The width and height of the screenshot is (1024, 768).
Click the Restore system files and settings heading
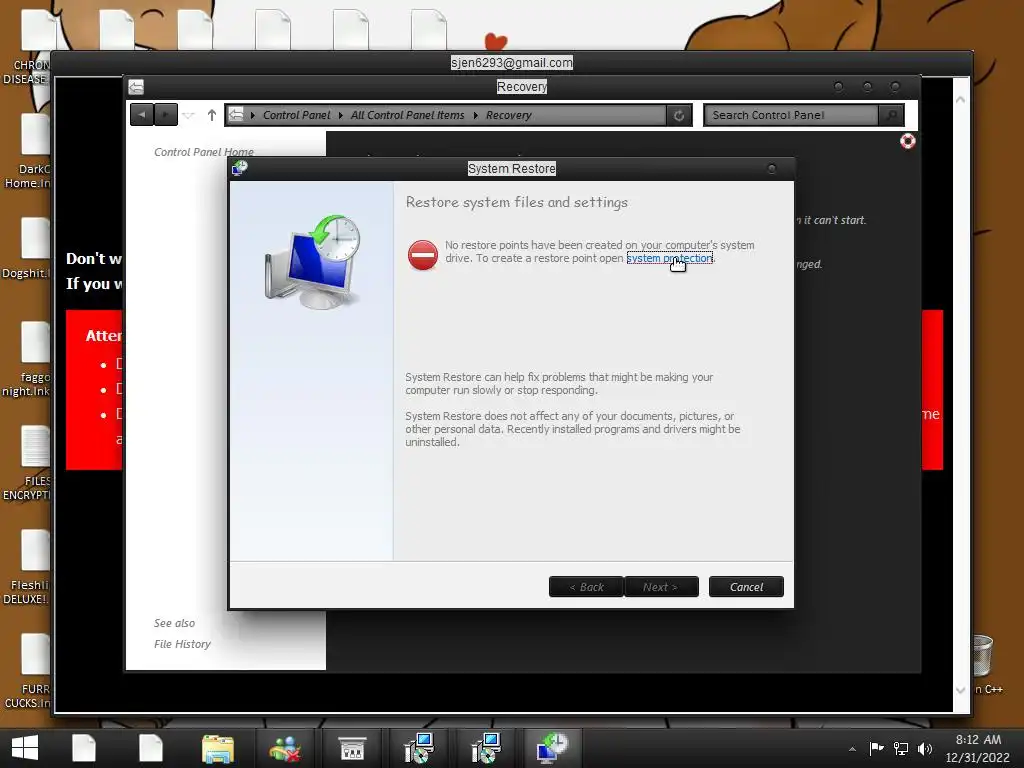pyautogui.click(x=517, y=202)
